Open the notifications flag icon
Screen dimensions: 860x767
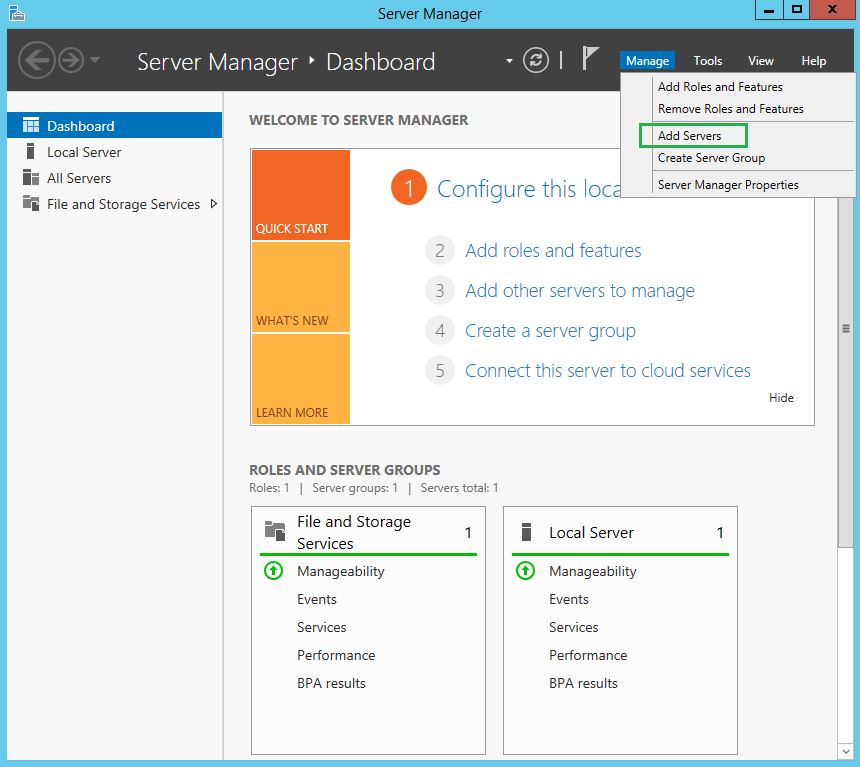591,60
